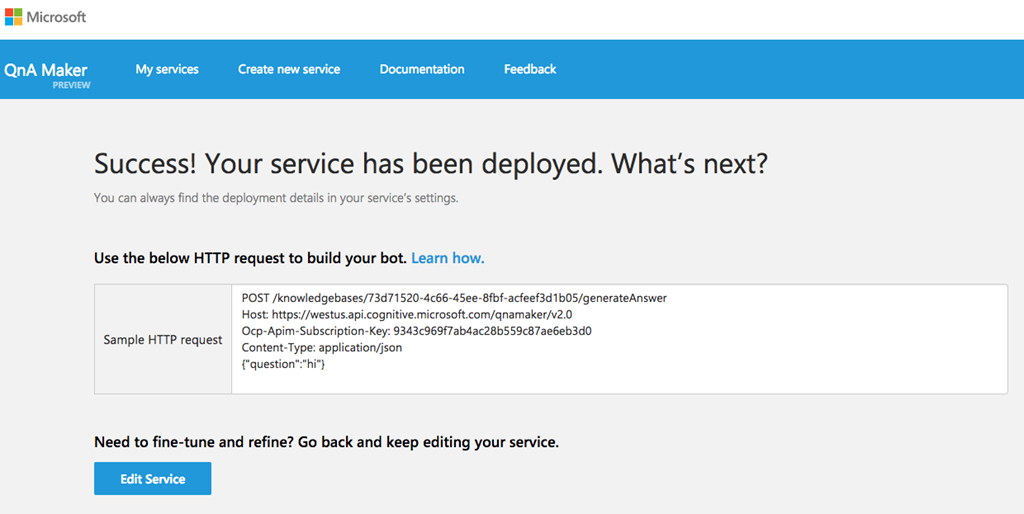The width and height of the screenshot is (1024, 514).
Task: Click the Need to fine-tune and refine text
Action: [327, 442]
